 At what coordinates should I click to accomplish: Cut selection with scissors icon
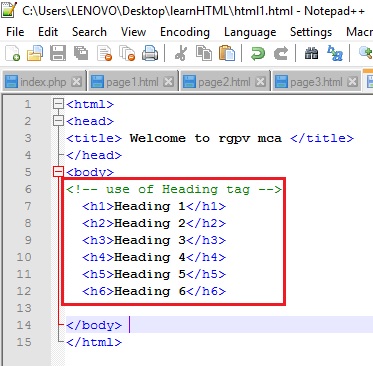point(181,53)
